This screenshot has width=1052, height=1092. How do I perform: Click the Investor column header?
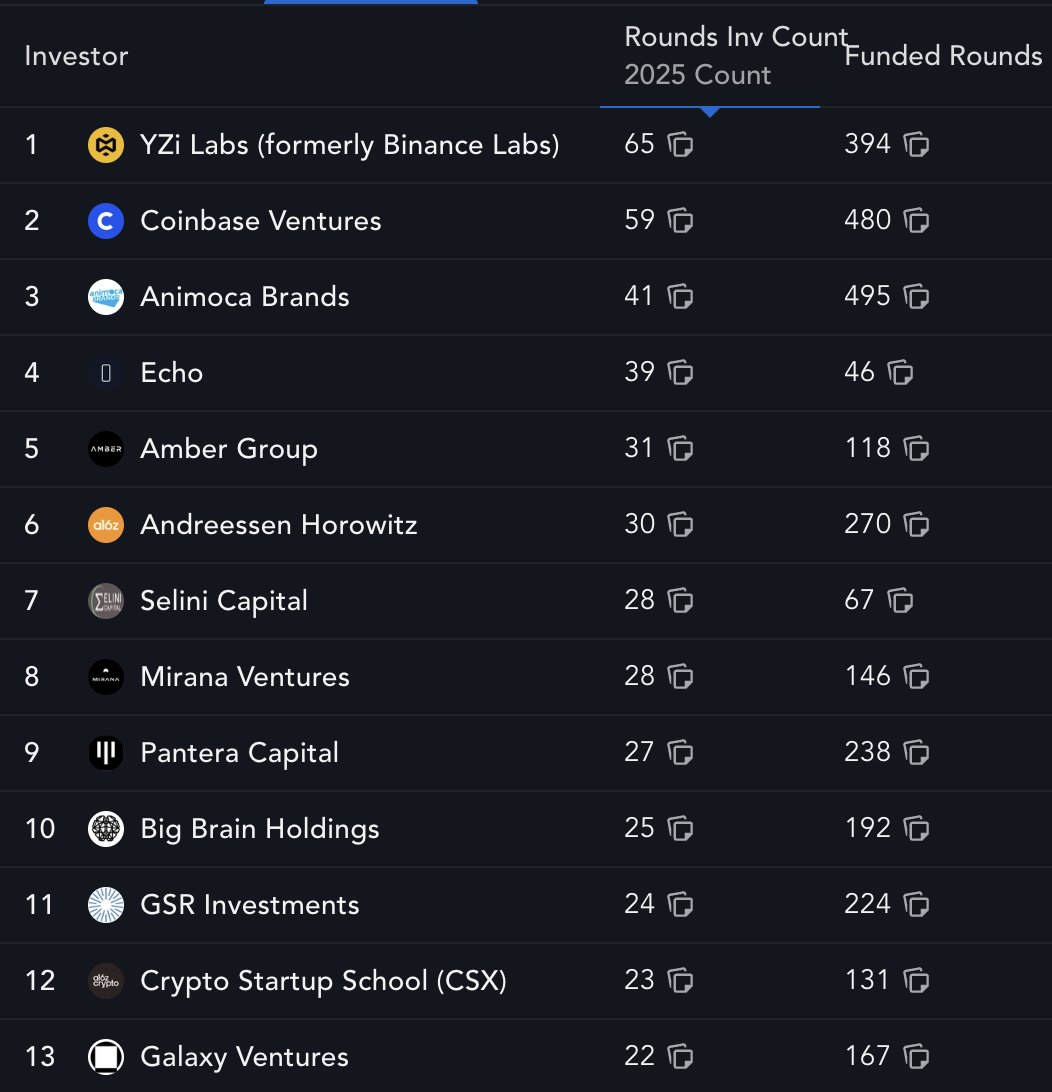coord(76,56)
